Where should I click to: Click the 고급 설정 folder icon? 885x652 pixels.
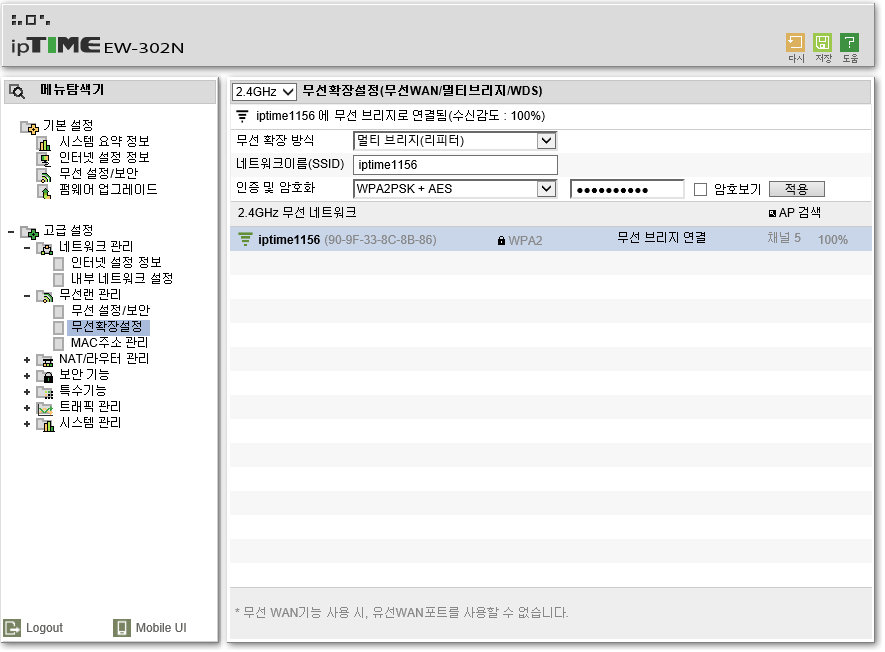click(29, 232)
